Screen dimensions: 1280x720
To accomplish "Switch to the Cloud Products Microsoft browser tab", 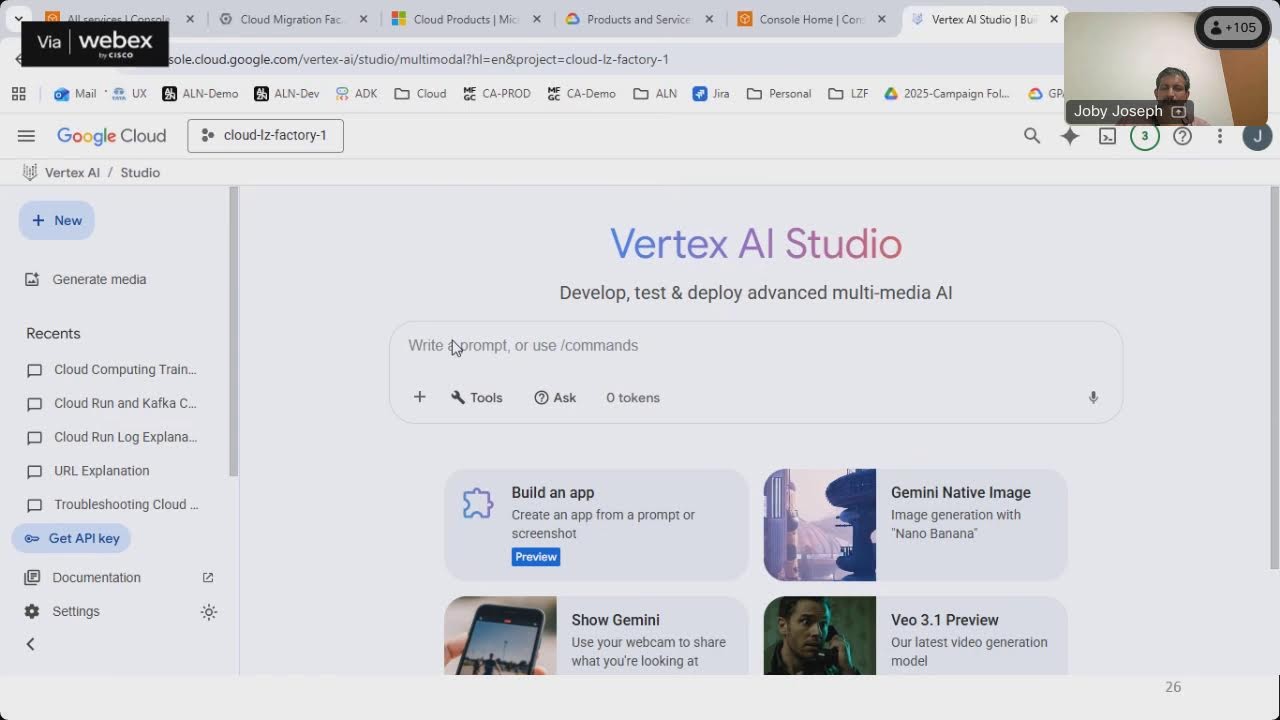I will click(x=465, y=19).
